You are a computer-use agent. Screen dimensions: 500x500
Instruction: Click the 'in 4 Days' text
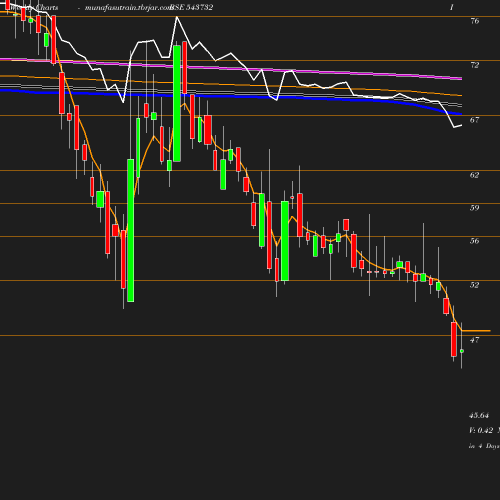(484, 446)
